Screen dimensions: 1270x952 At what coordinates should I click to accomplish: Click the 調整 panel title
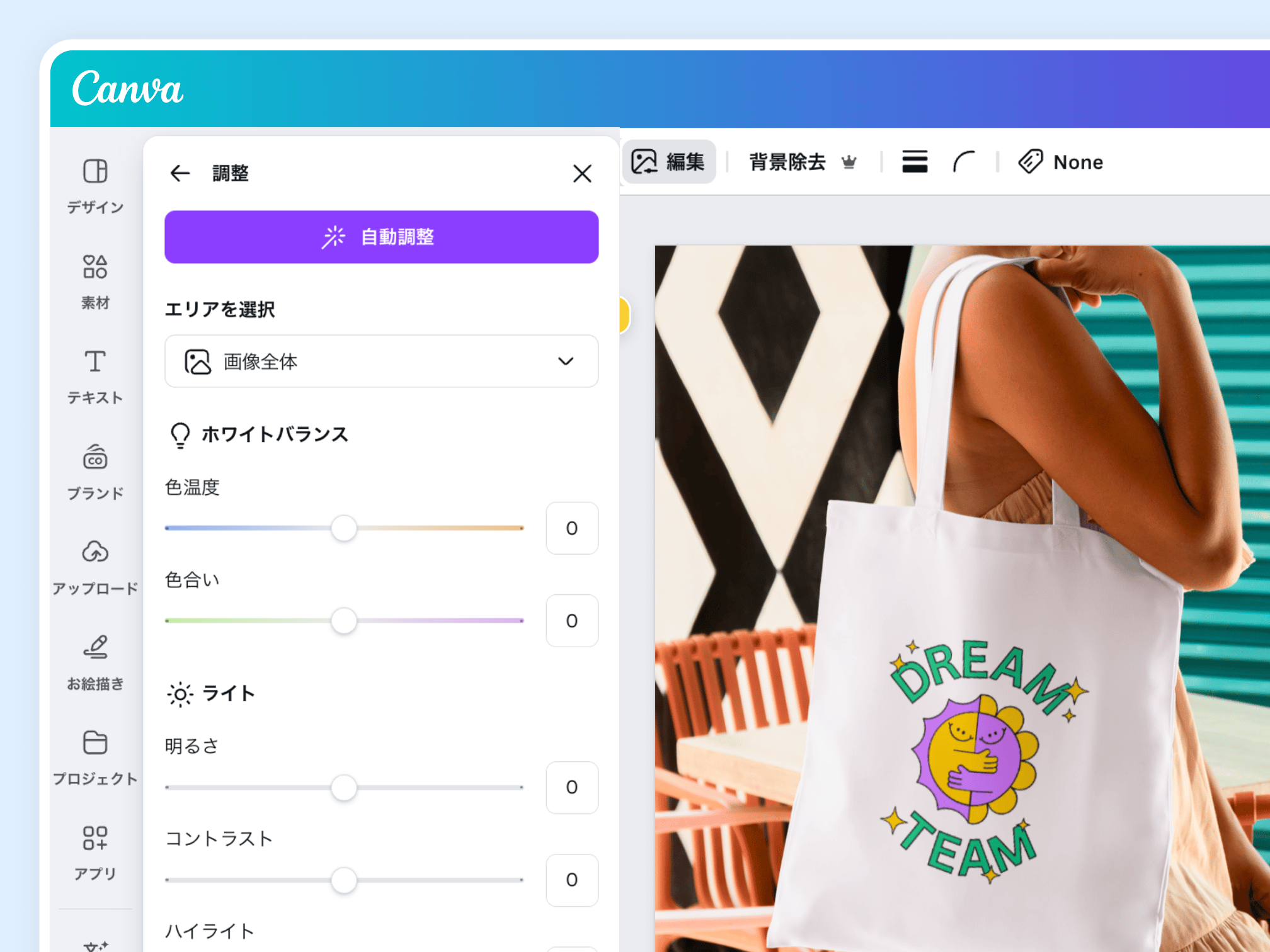231,173
